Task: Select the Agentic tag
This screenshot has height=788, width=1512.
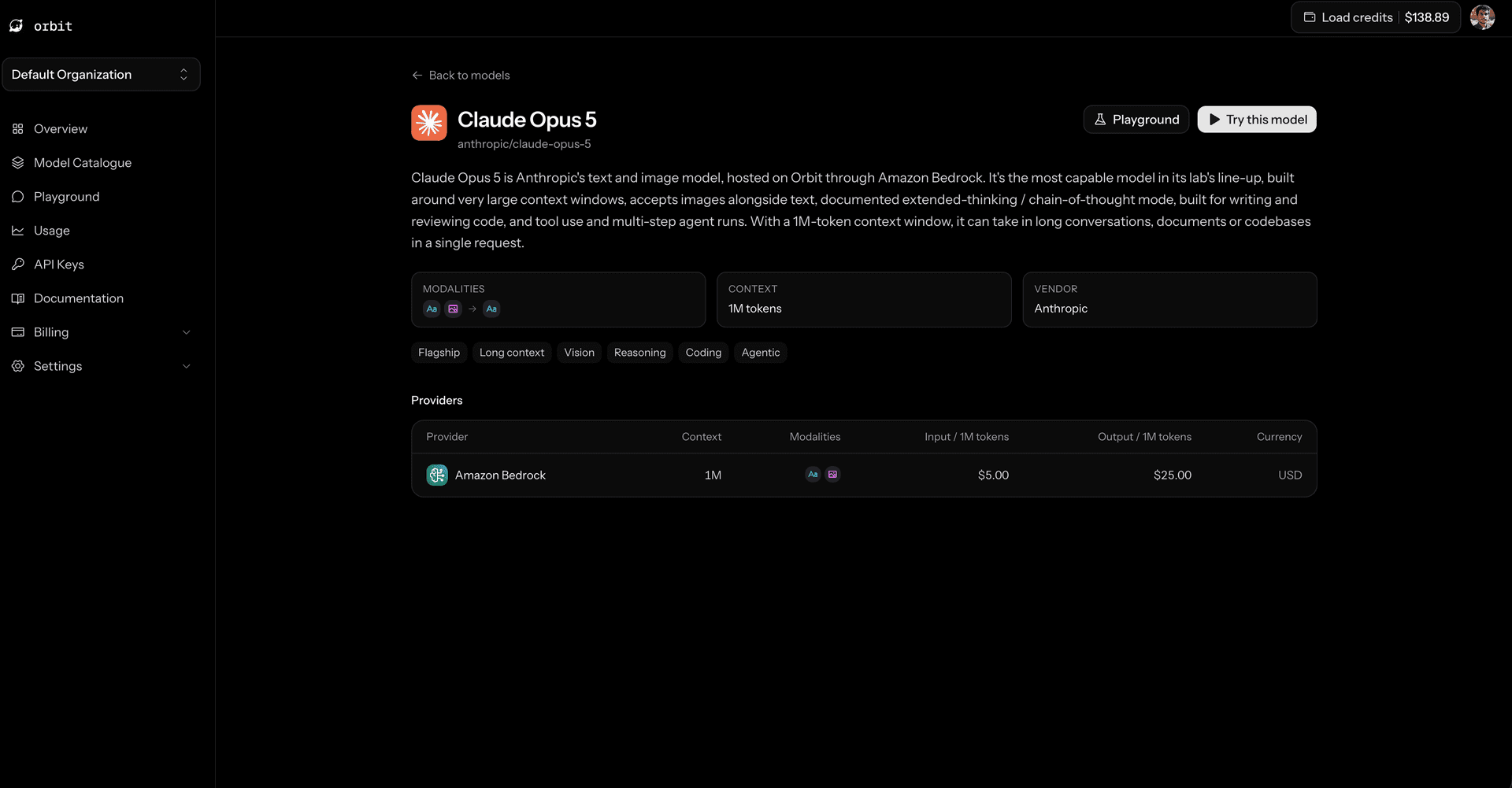Action: point(761,353)
